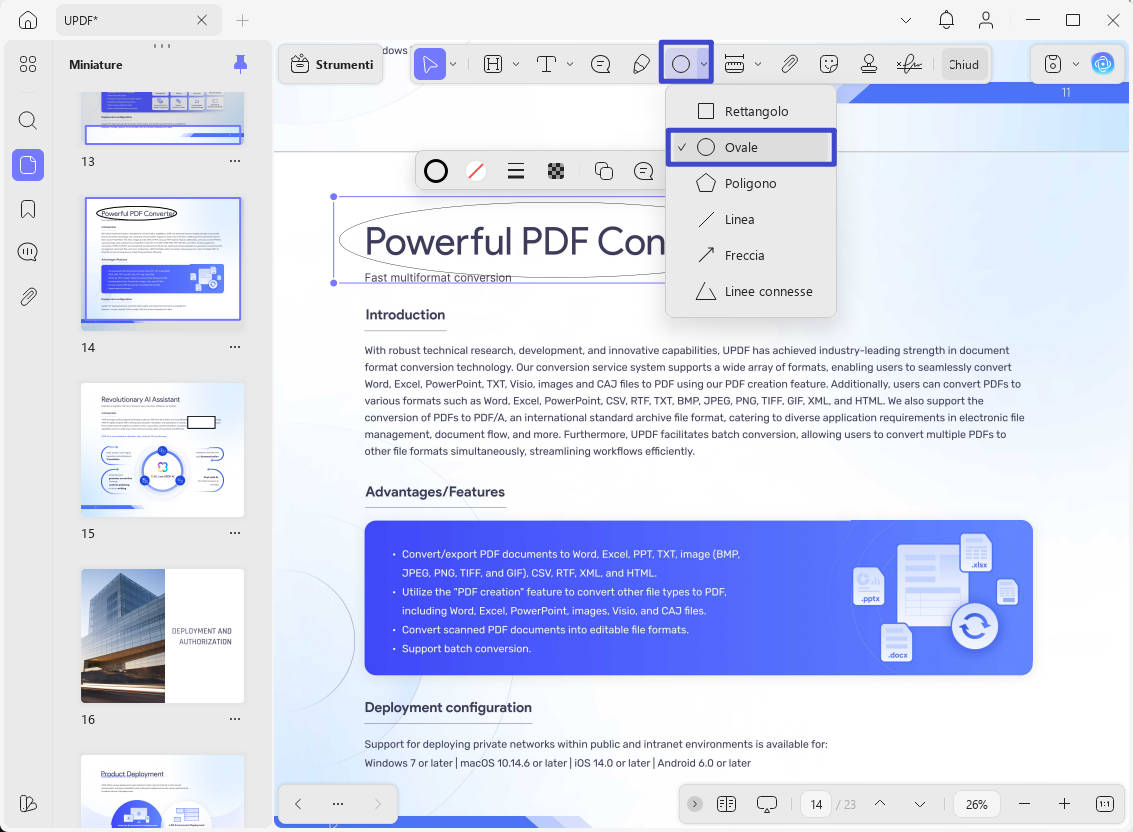This screenshot has width=1133, height=832.
Task: Open the opacity checkerboard control
Action: tap(556, 171)
